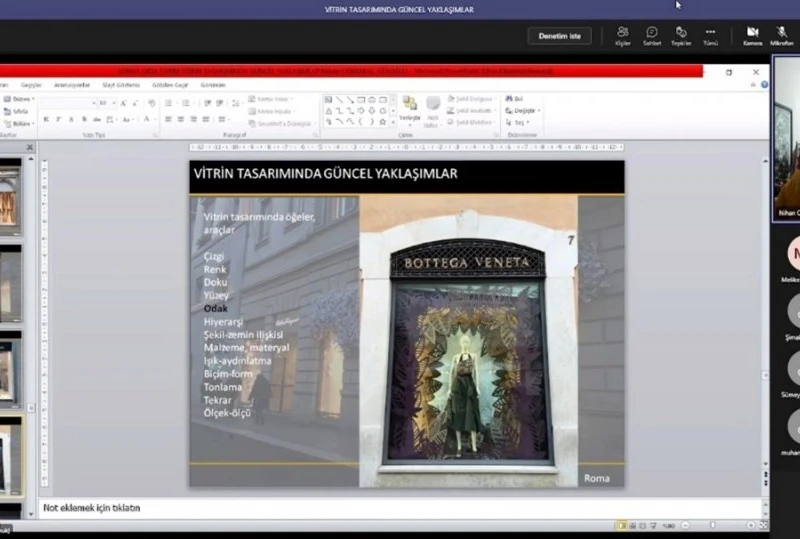Toggle bold text formatting in ribbon
This screenshot has width=800, height=539.
tap(46, 119)
